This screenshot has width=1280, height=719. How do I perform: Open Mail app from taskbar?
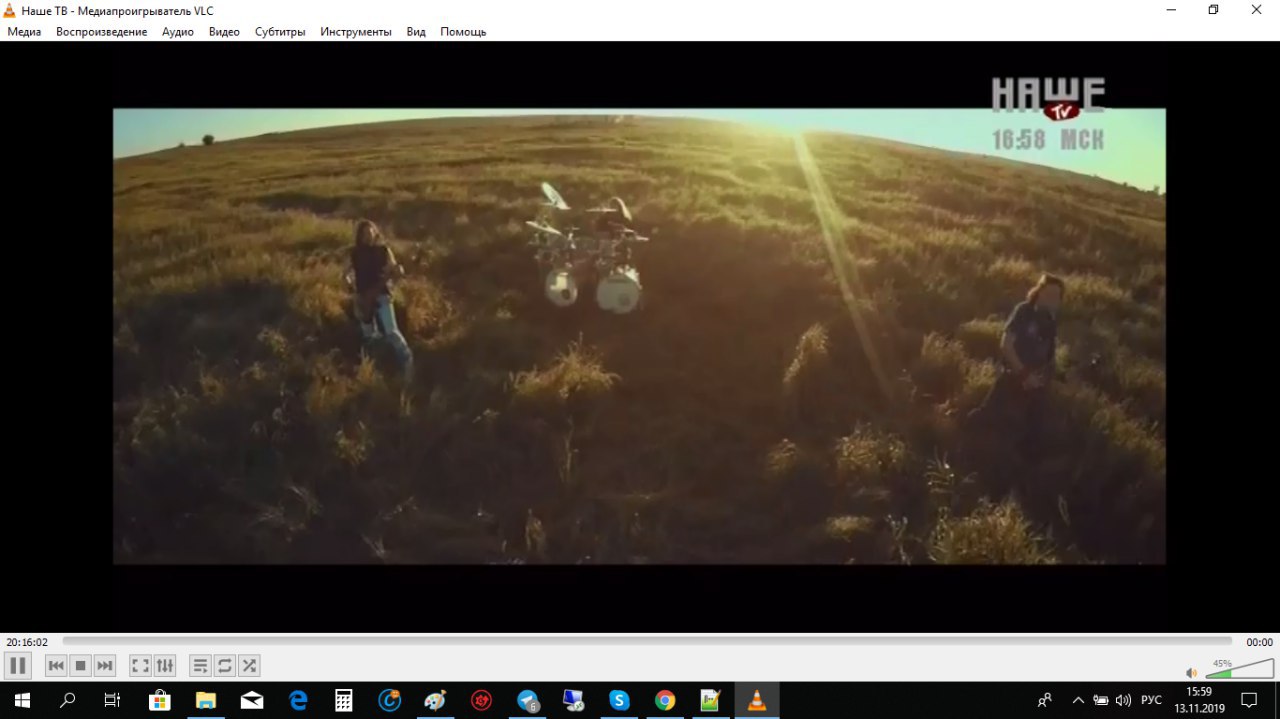tap(251, 700)
